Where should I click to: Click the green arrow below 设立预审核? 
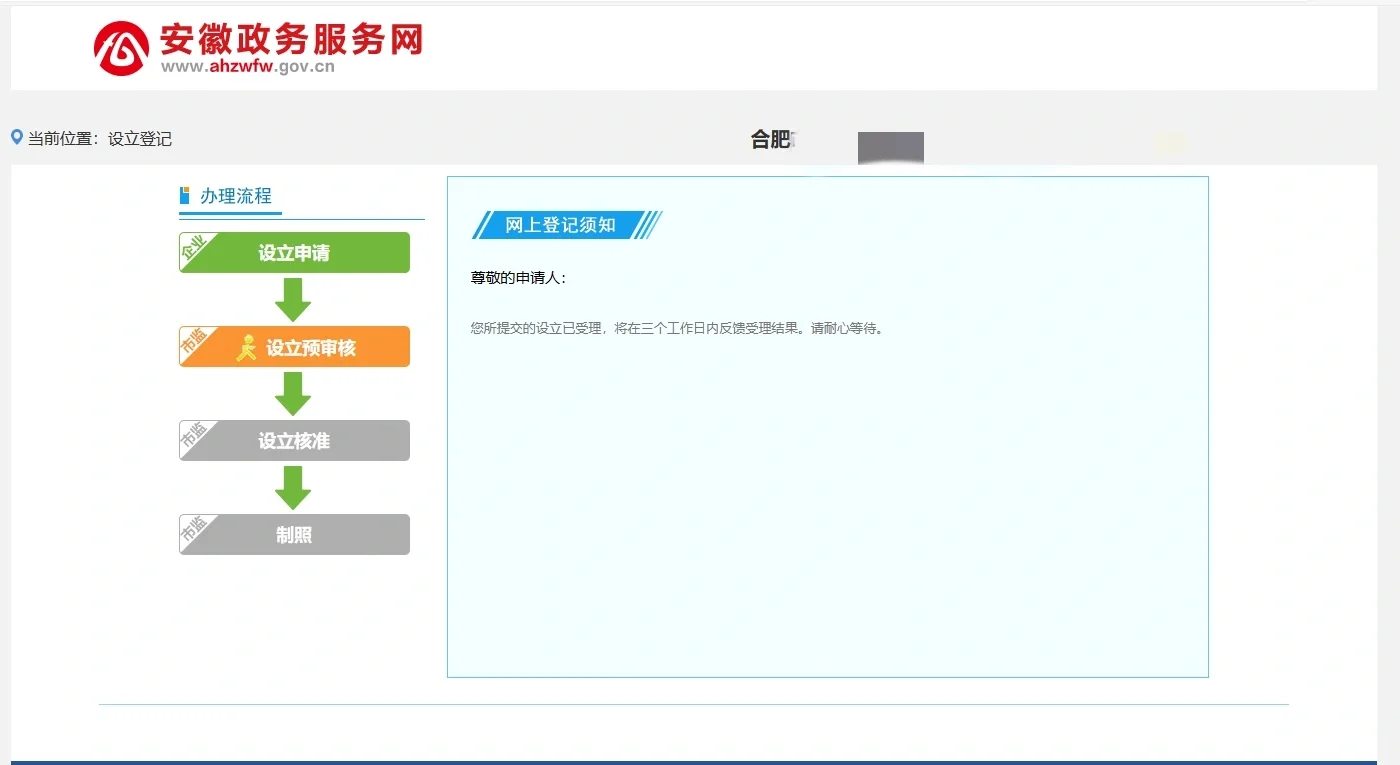(x=293, y=393)
